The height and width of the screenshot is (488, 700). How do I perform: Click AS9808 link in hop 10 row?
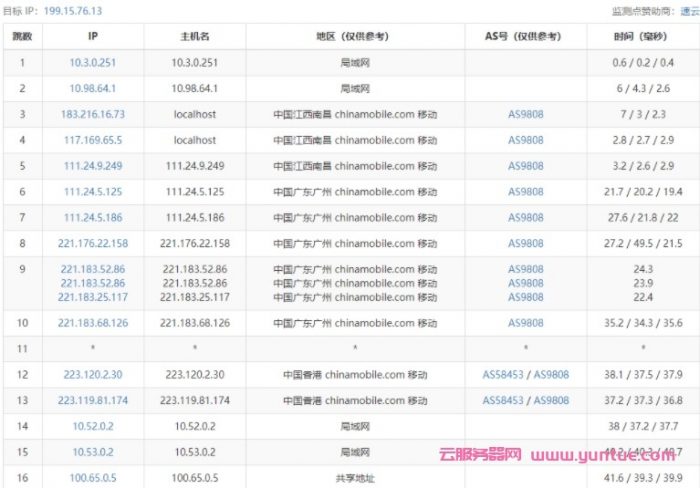(x=525, y=323)
